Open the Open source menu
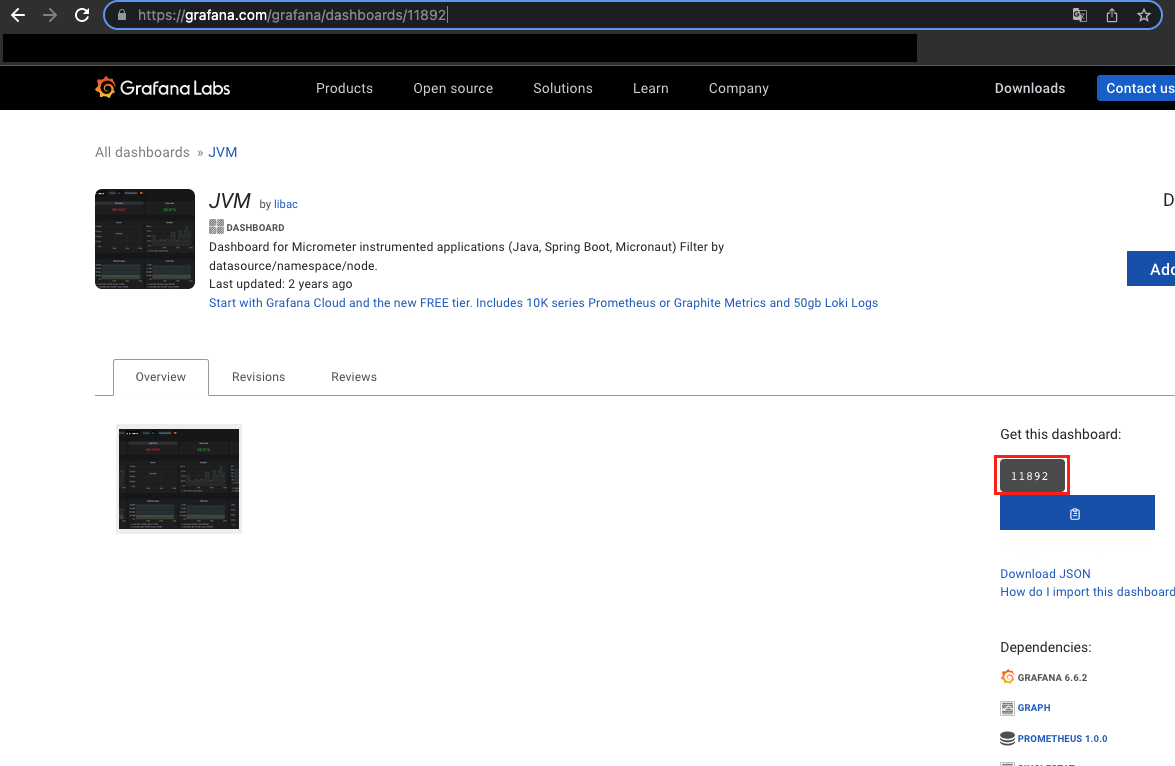Image resolution: width=1175 pixels, height=766 pixels. tap(453, 88)
